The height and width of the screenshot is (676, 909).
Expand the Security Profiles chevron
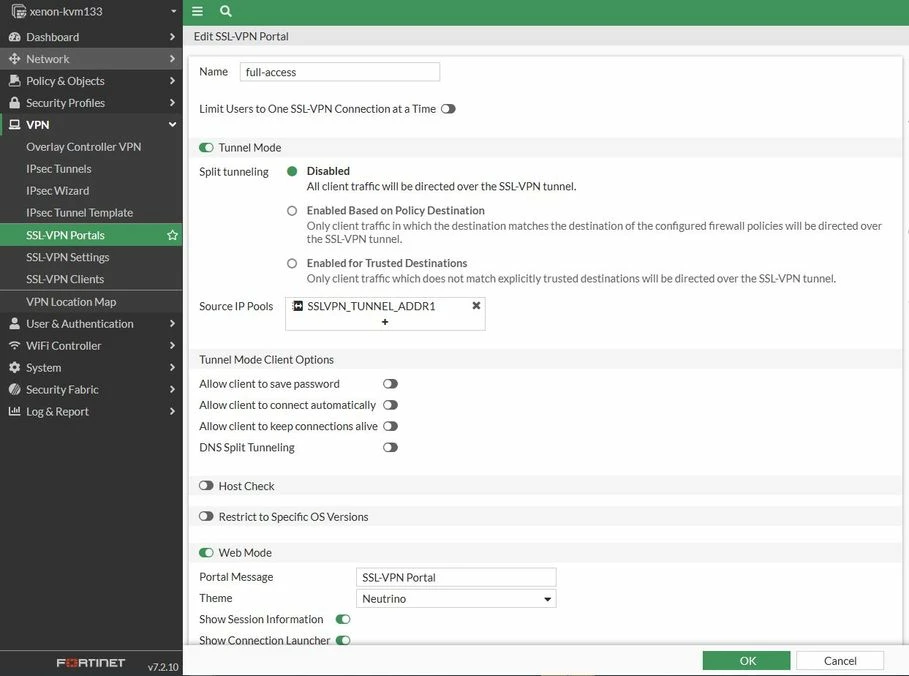click(172, 103)
